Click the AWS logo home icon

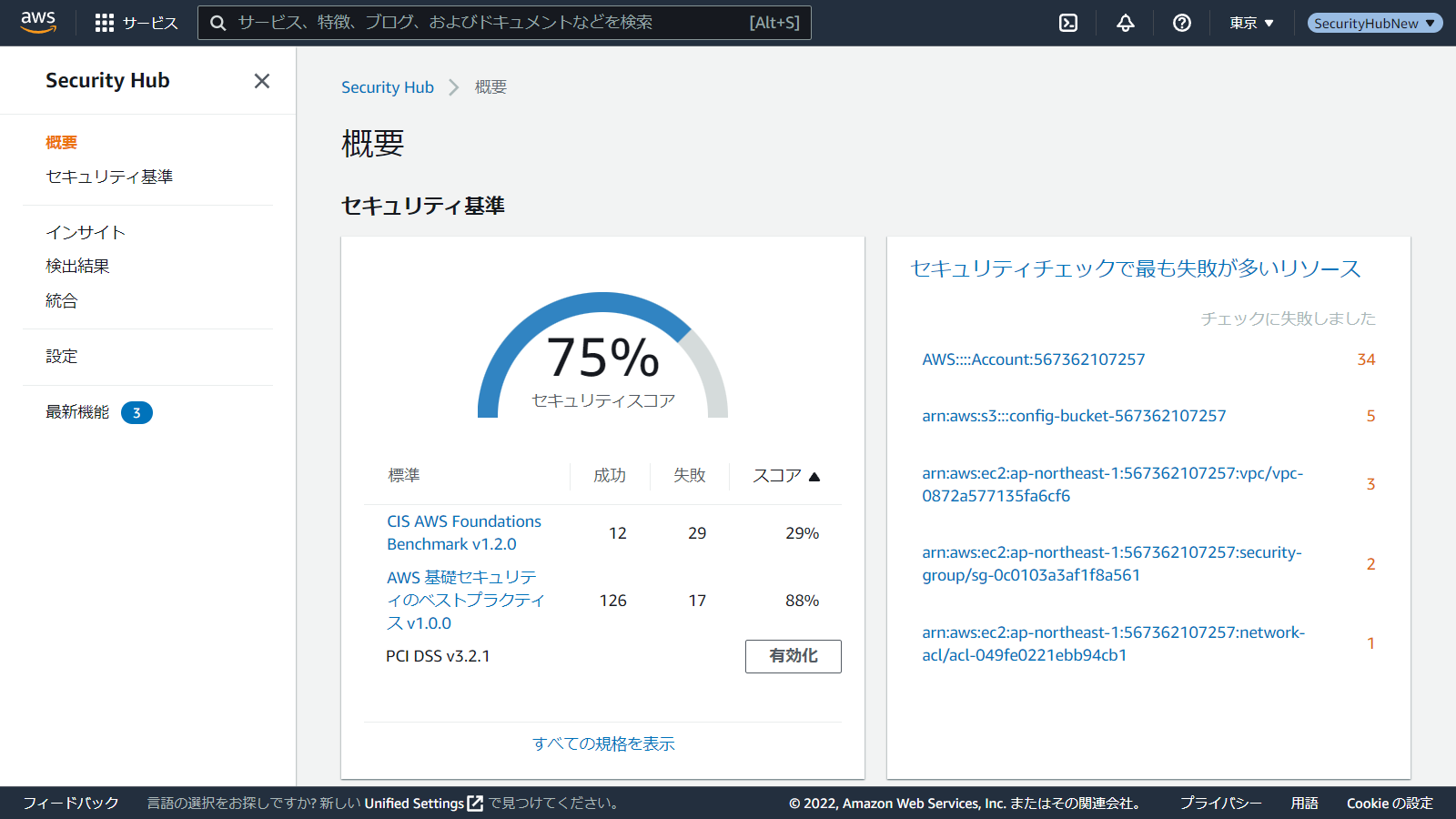pyautogui.click(x=38, y=23)
